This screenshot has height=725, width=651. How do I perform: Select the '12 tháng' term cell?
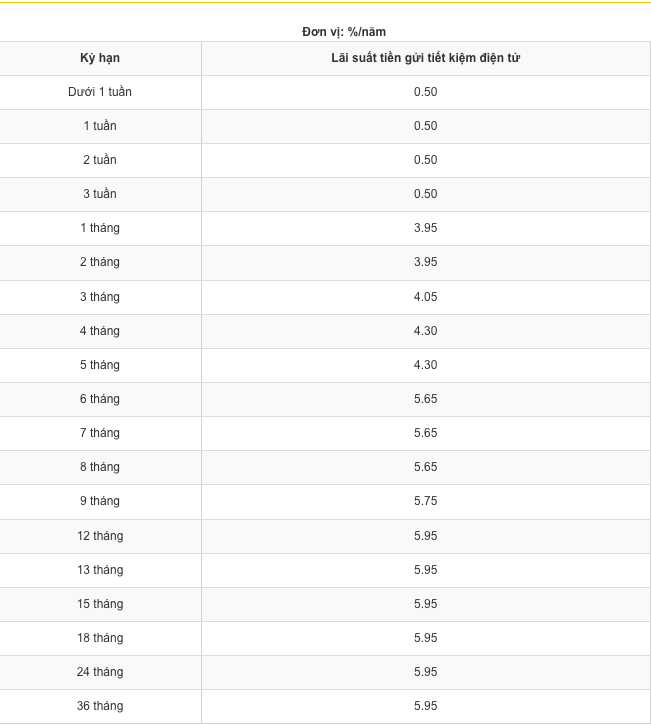(x=100, y=536)
